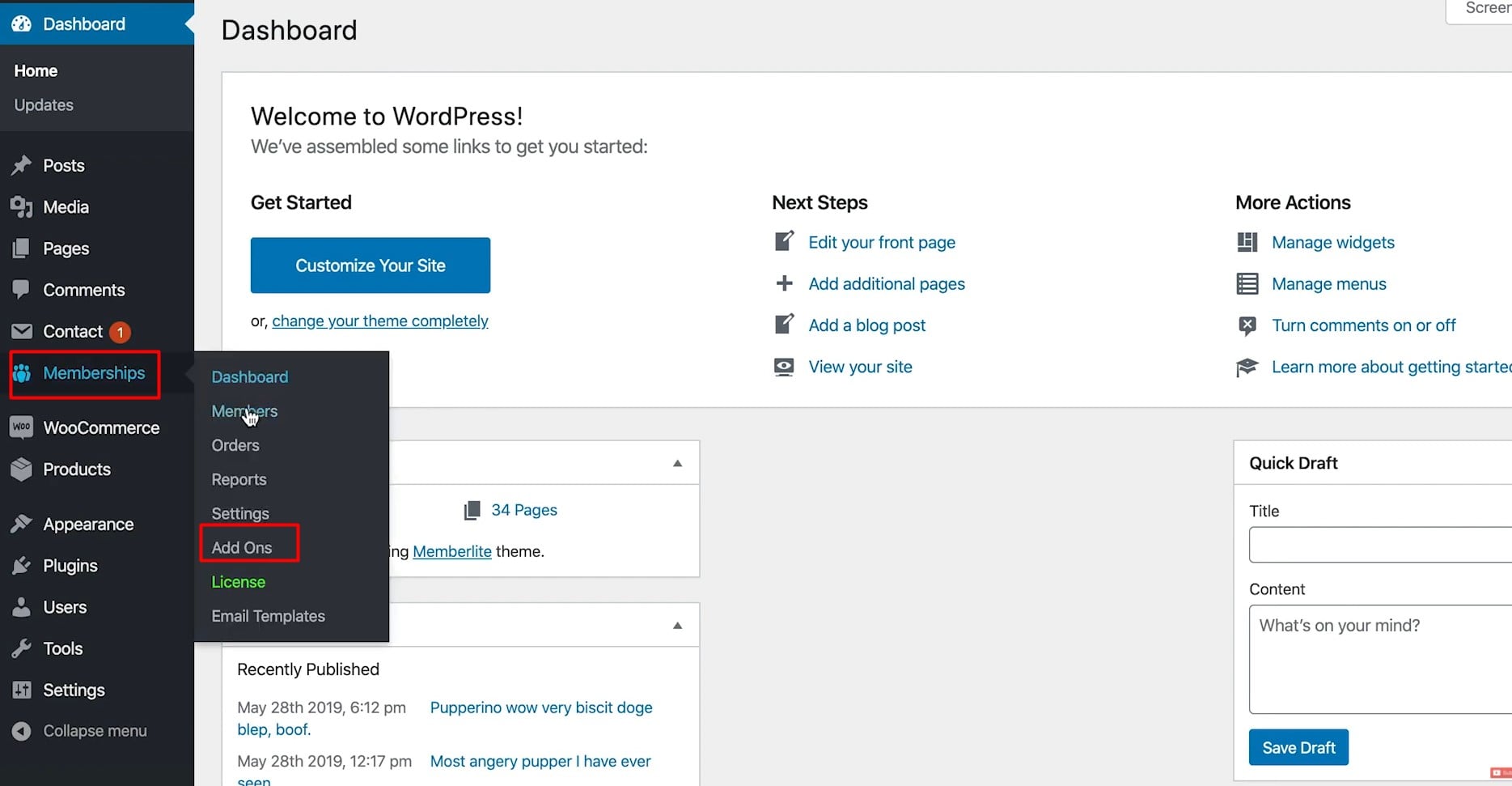
Task: Open the Screen Options tab at top right
Action: click(x=1478, y=11)
